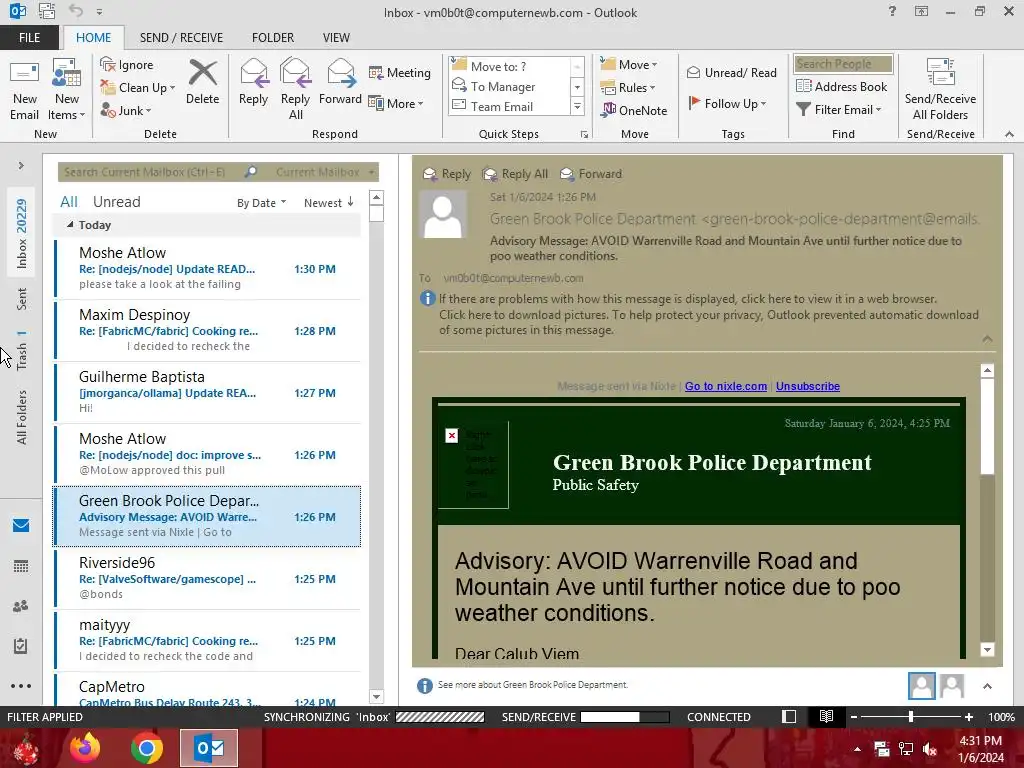The image size is (1024, 768).
Task: Open the FILE tab
Action: [x=29, y=37]
